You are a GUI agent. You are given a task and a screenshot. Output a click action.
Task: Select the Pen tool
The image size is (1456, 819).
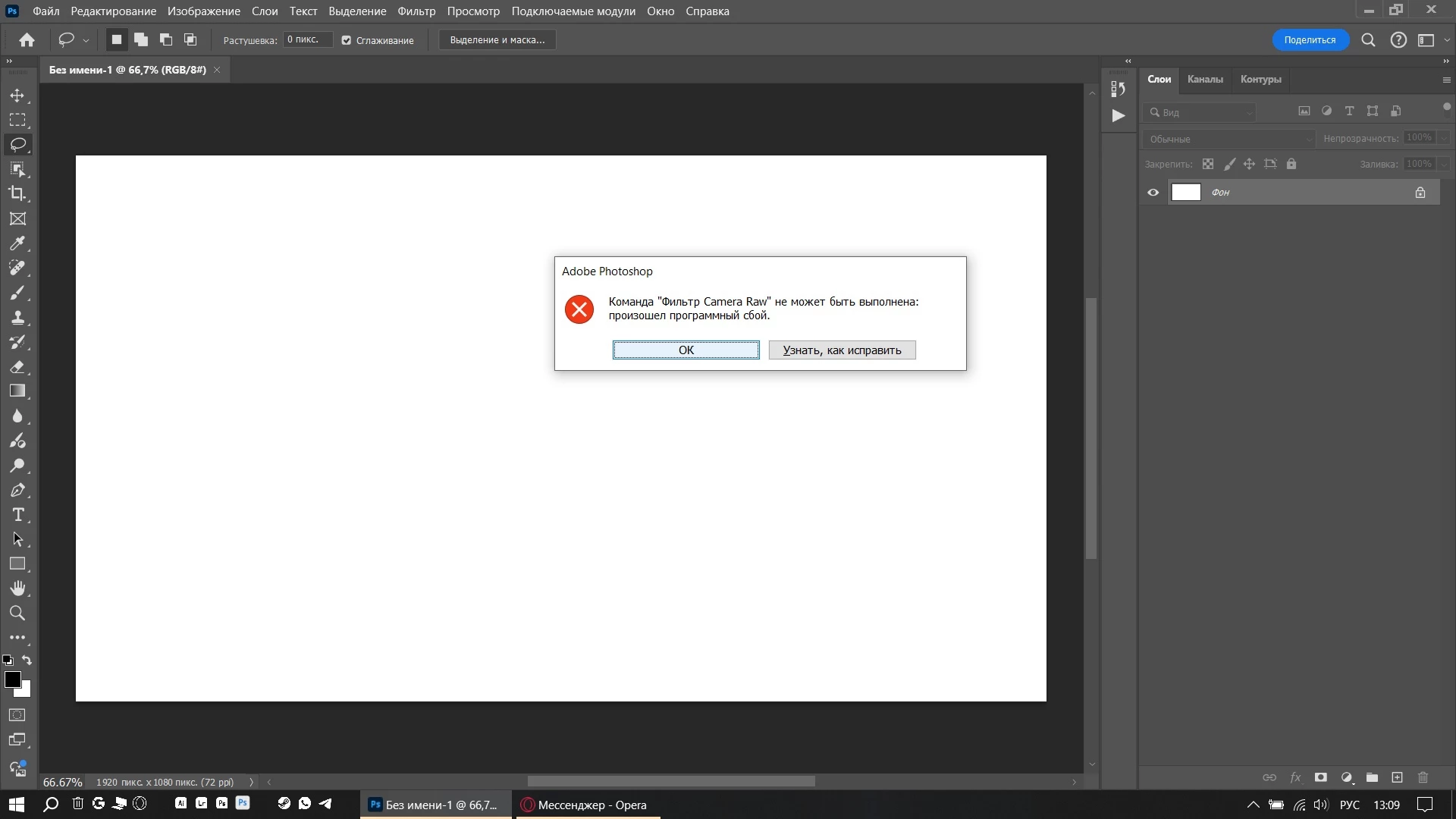point(17,491)
